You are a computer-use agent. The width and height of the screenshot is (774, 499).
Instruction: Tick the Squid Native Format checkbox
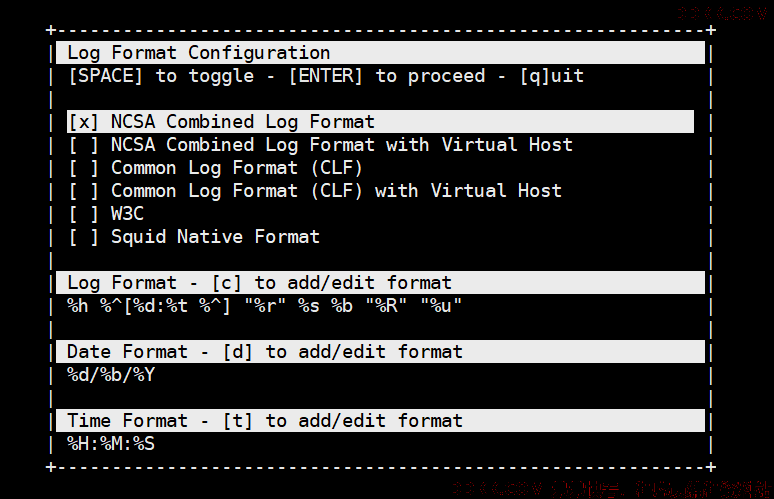pos(83,237)
